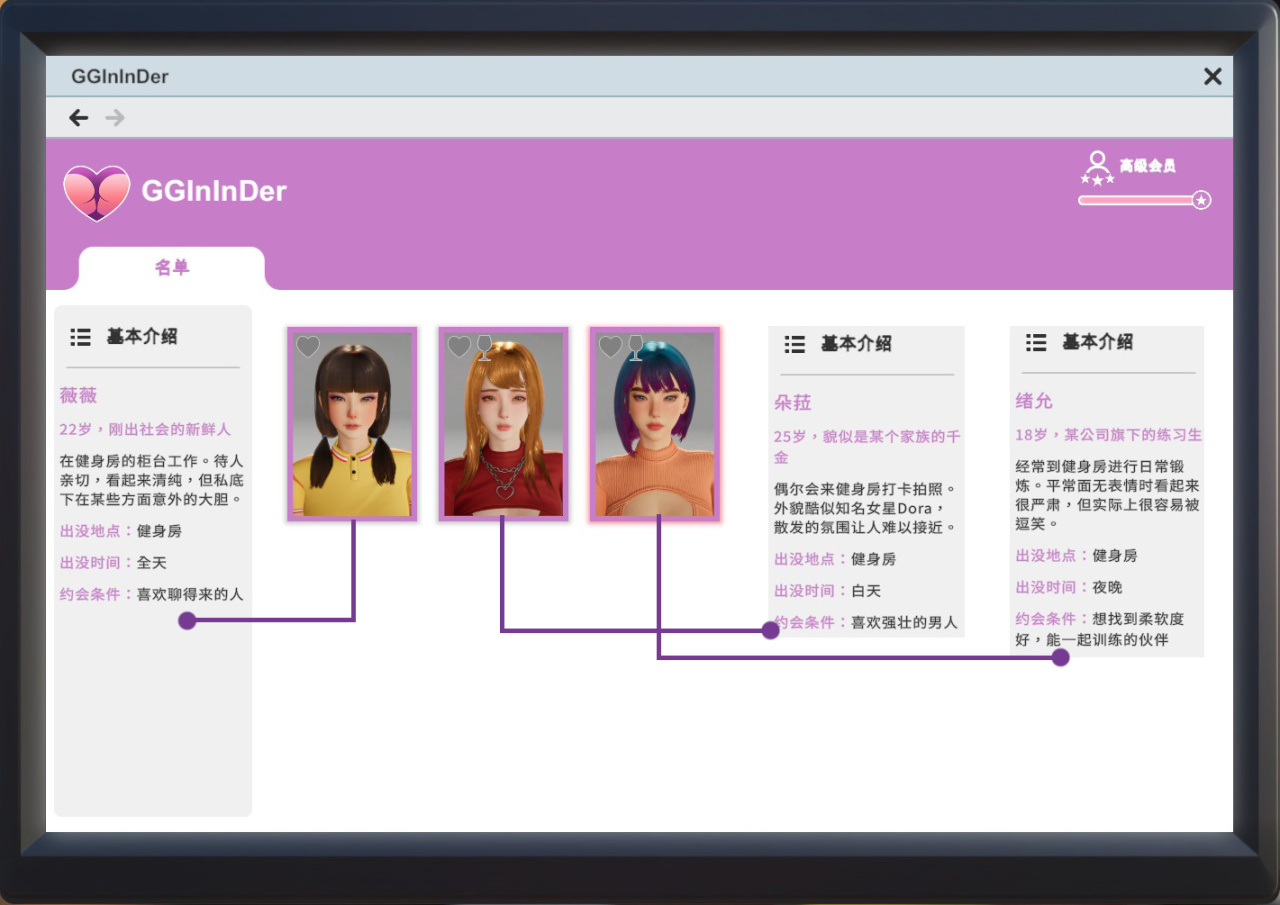
Task: Click the white GGInInDer brand name beside the logo
Action: point(214,191)
